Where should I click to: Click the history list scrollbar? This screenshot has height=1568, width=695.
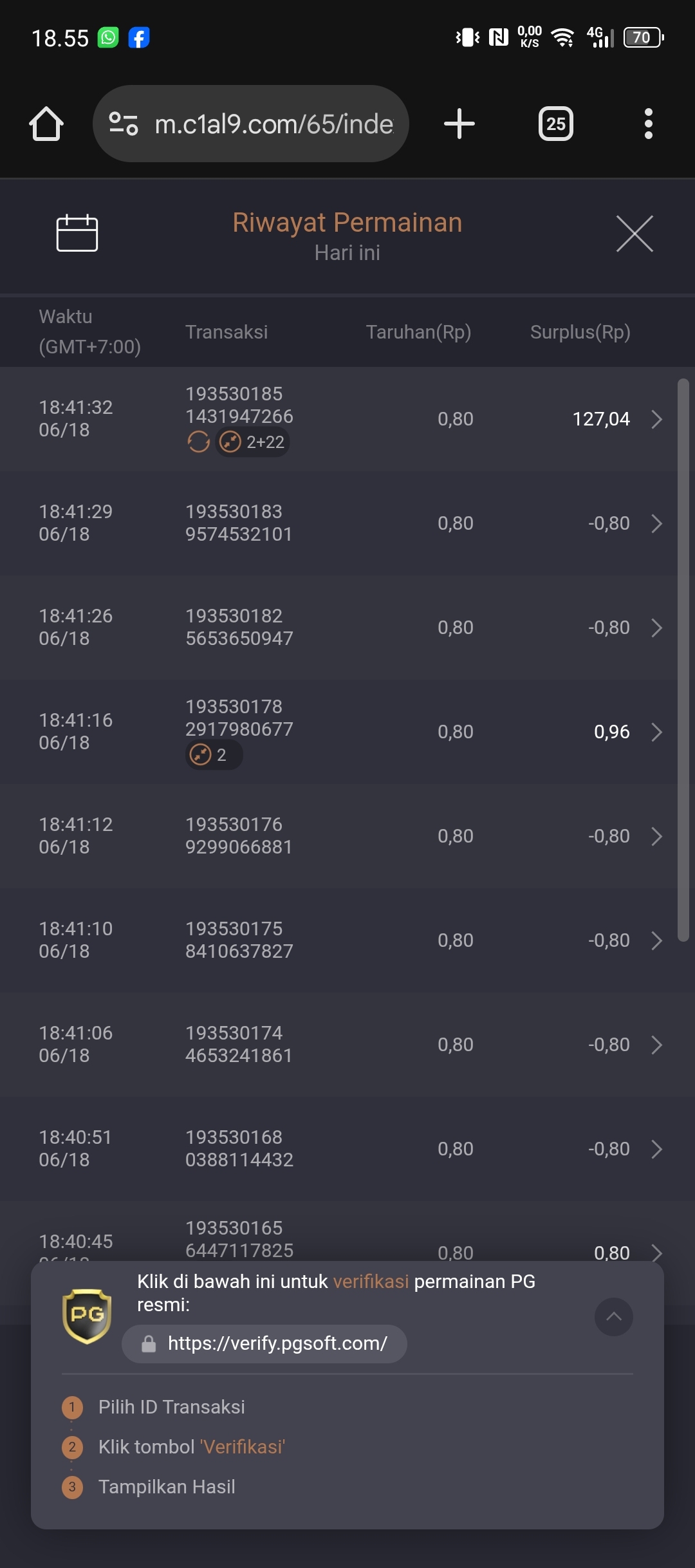coord(683,660)
